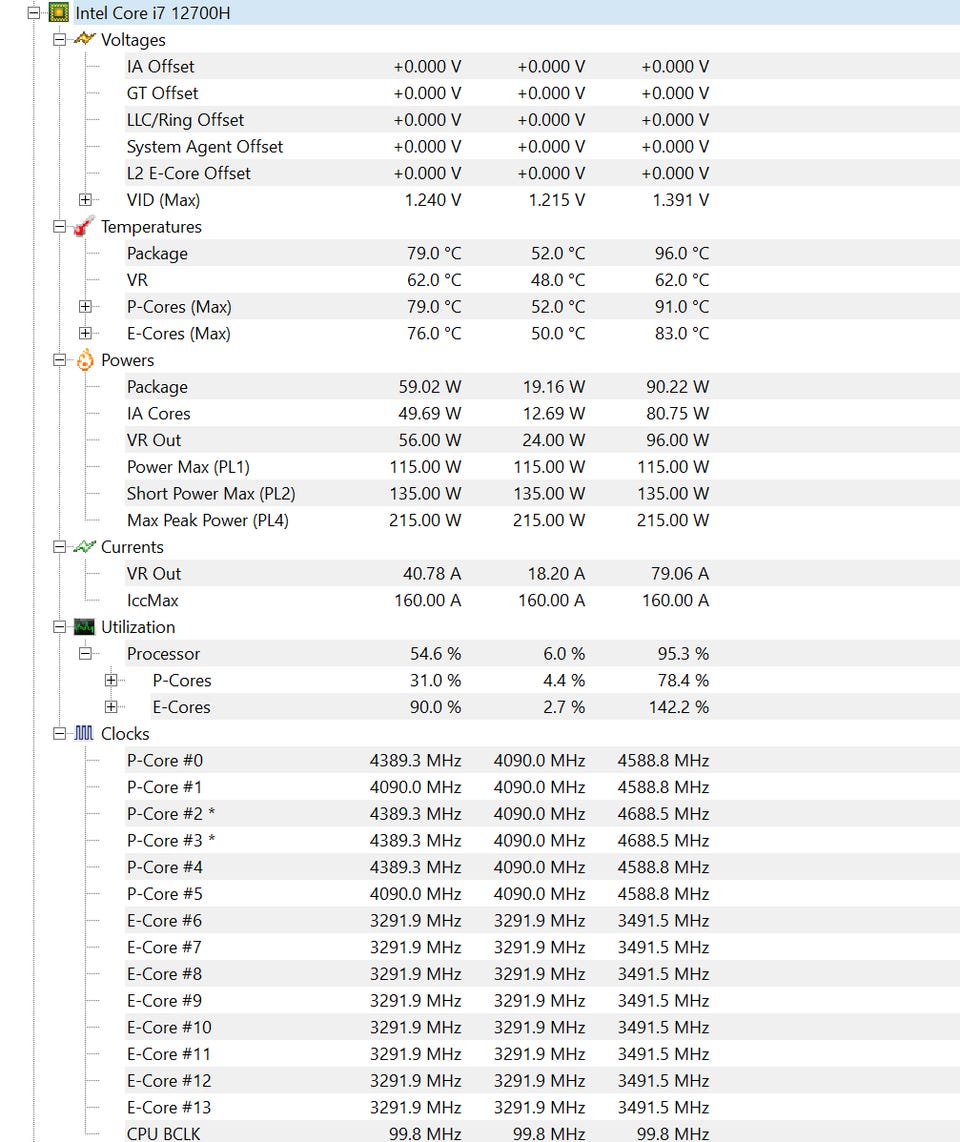Collapse the Voltages section
This screenshot has height=1142, width=960.
coord(60,40)
